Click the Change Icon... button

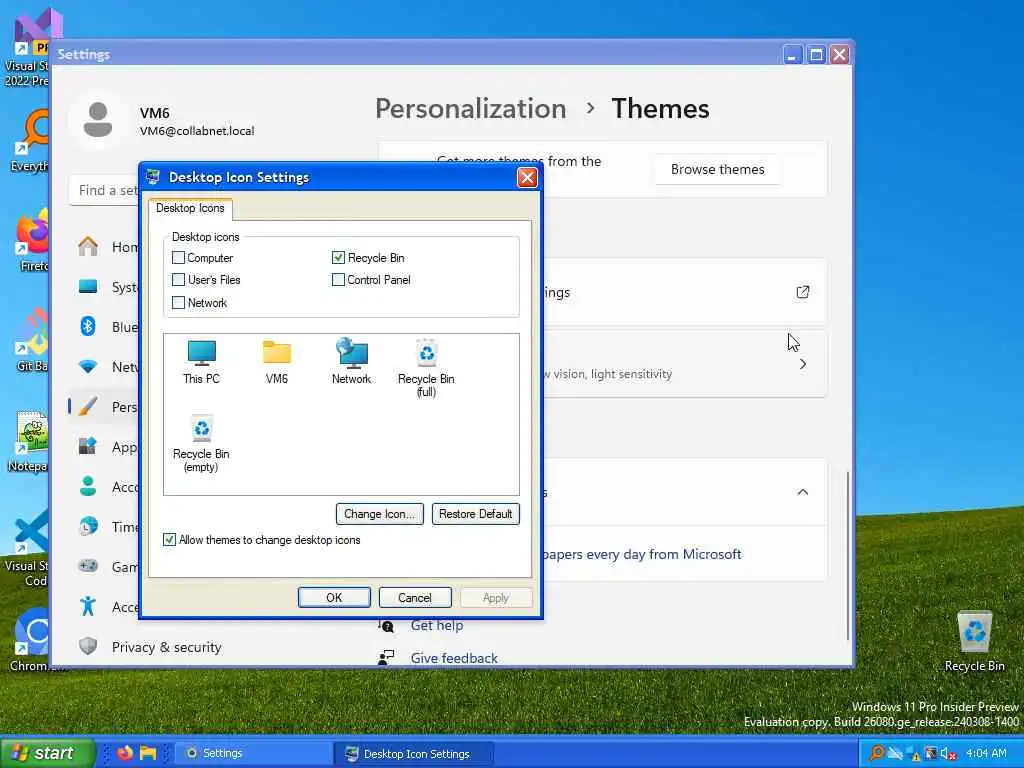point(379,514)
